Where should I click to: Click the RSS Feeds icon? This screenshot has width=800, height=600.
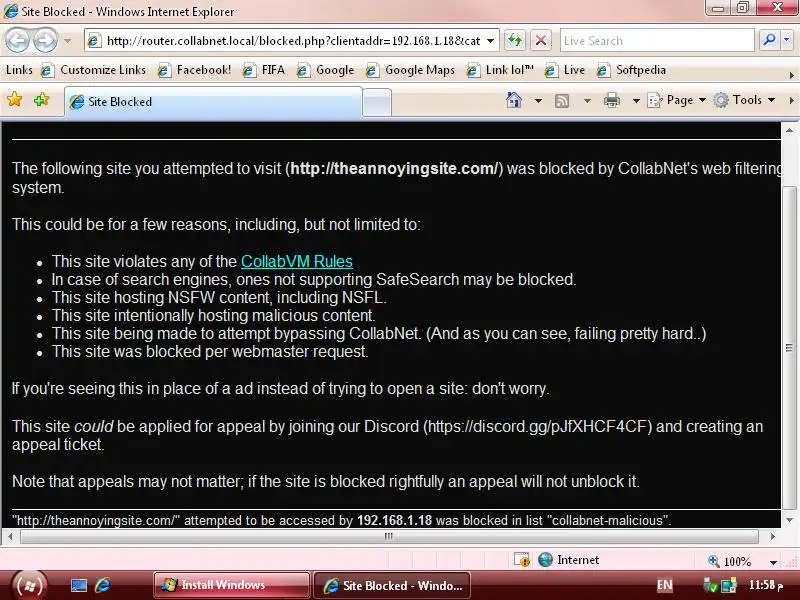[x=562, y=101]
